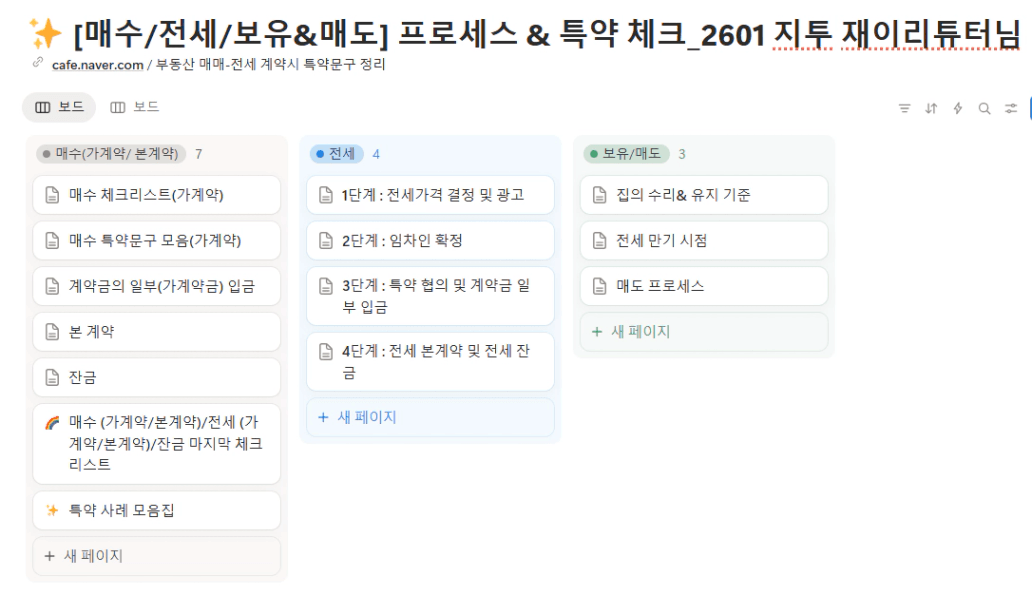This screenshot has height=596, width=1032.
Task: Open the filter icon in the board toolbar
Action: [904, 108]
